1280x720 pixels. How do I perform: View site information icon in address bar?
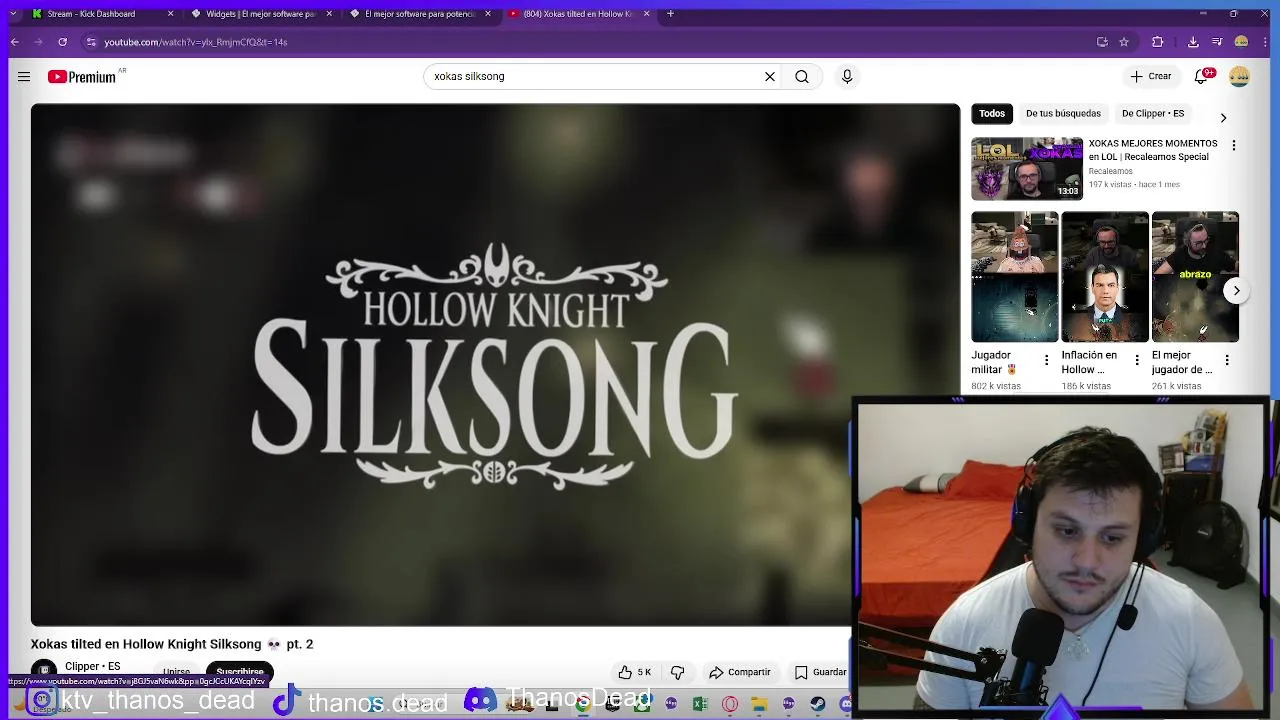[91, 42]
